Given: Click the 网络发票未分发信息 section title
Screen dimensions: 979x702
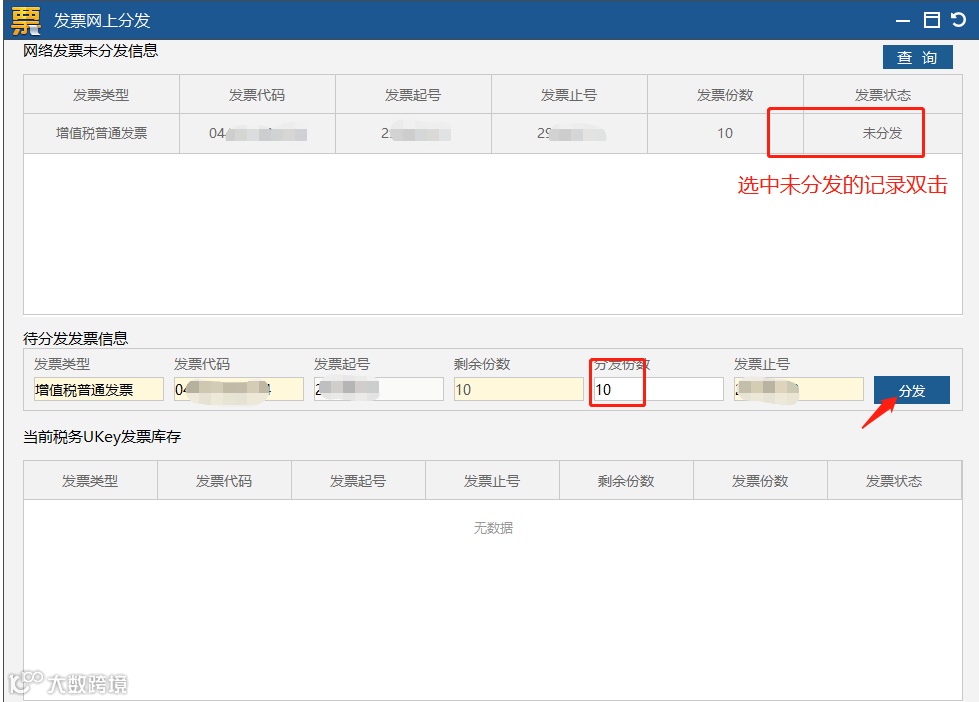Looking at the screenshot, I should (91, 51).
